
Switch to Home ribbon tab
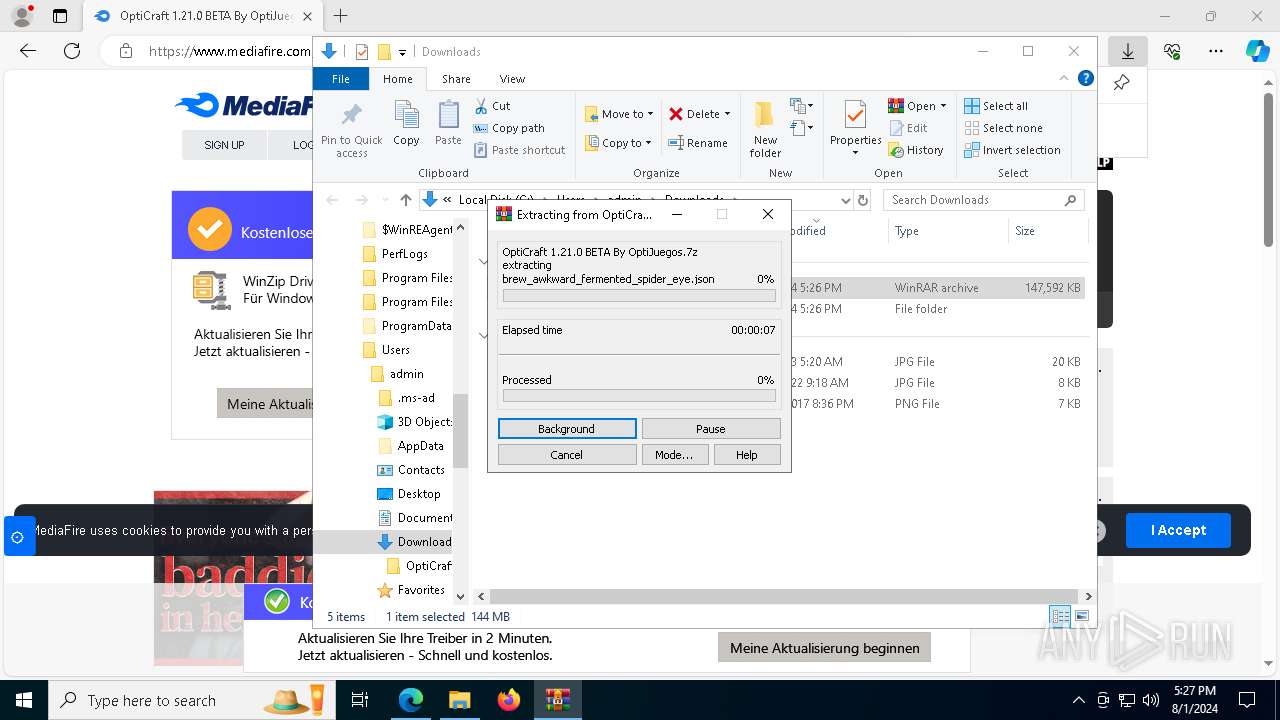(397, 79)
